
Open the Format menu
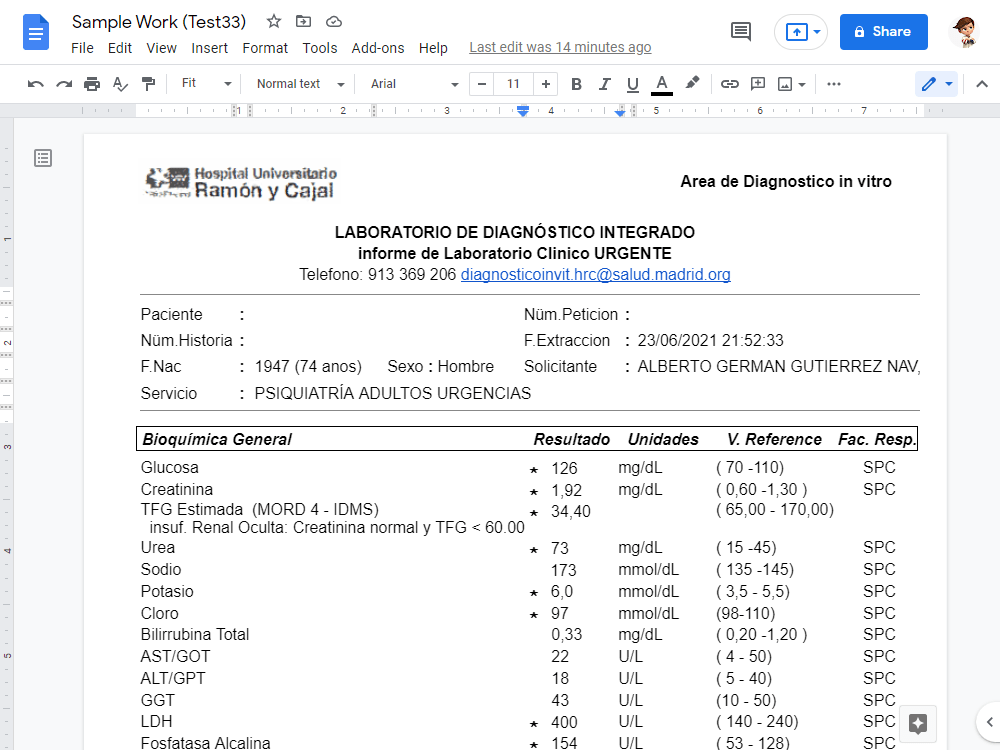(265, 48)
